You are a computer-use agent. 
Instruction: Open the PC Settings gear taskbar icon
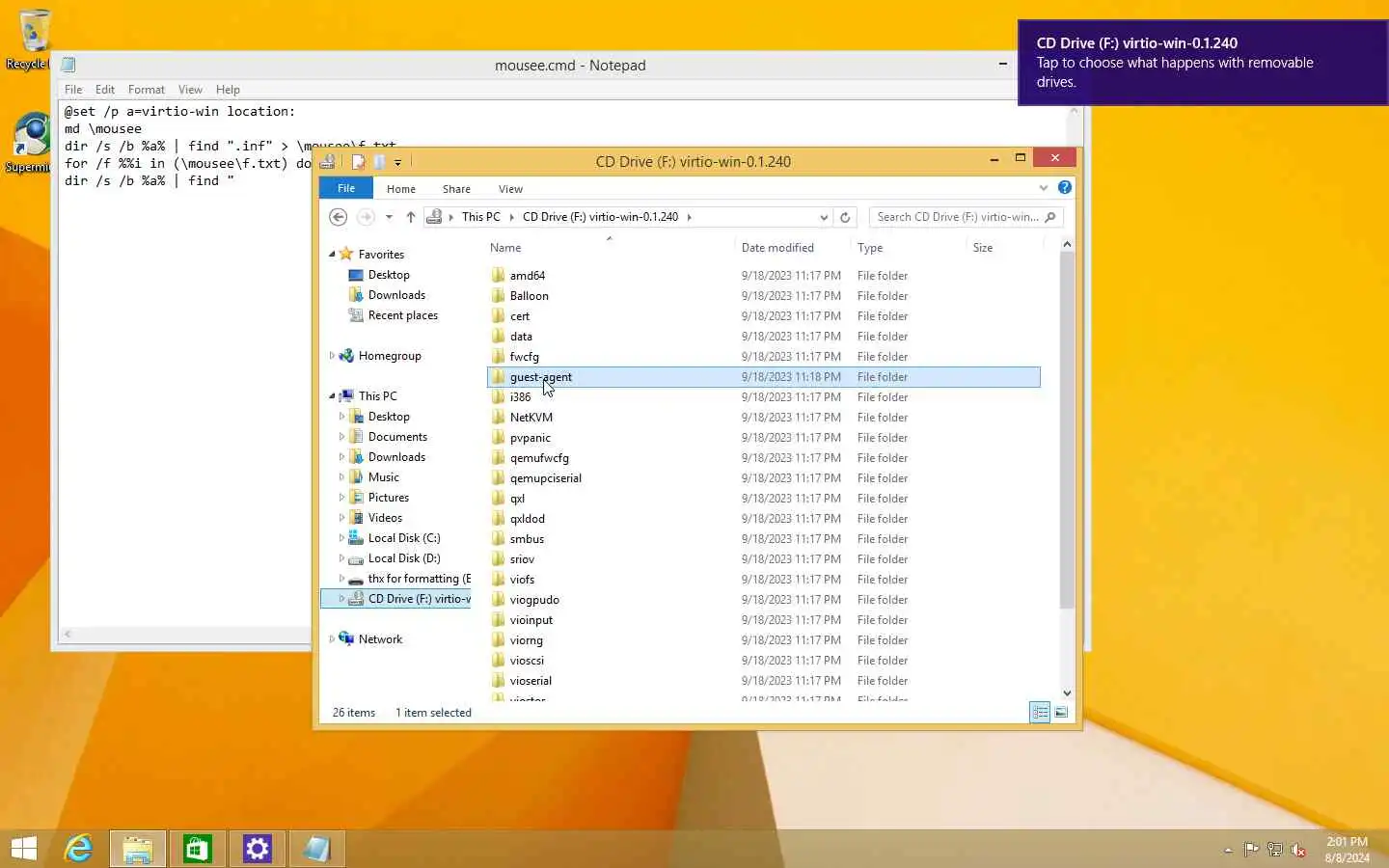tap(258, 849)
